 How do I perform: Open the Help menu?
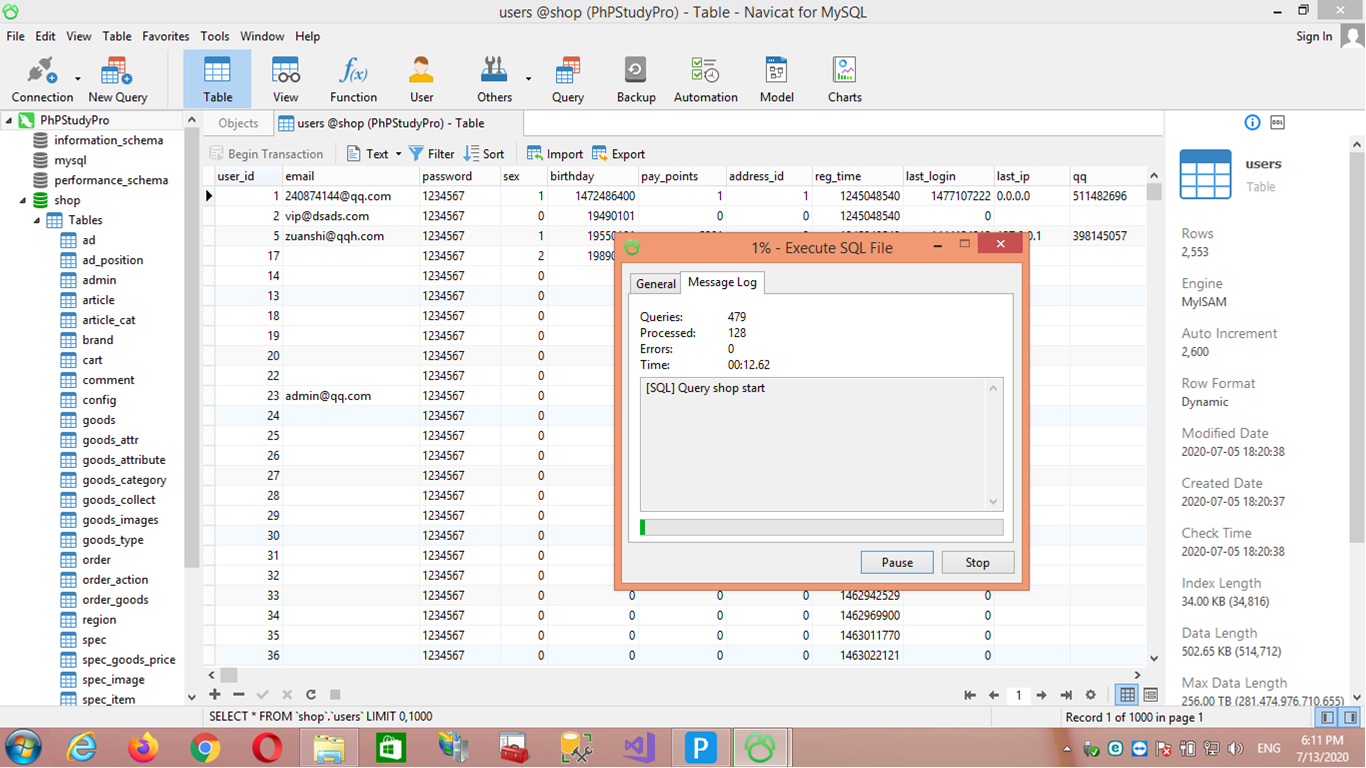(x=307, y=36)
